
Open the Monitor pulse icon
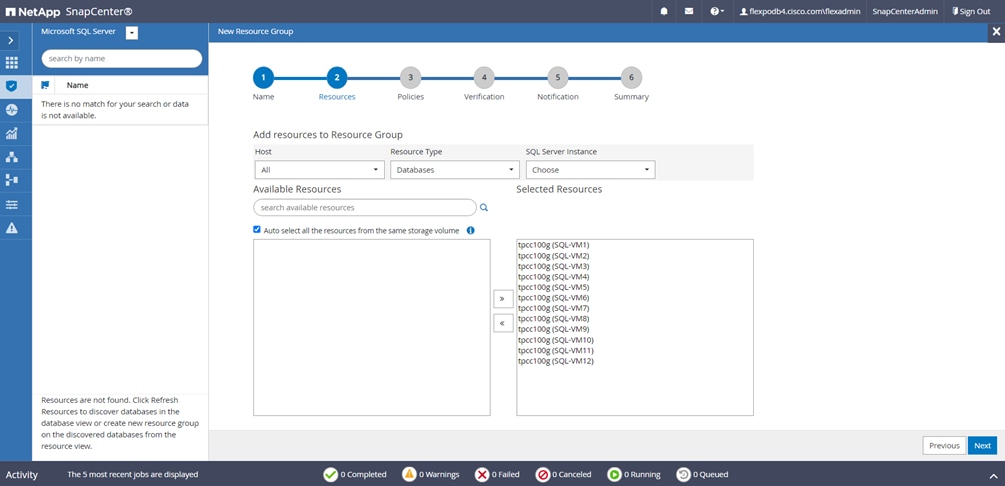[12, 110]
